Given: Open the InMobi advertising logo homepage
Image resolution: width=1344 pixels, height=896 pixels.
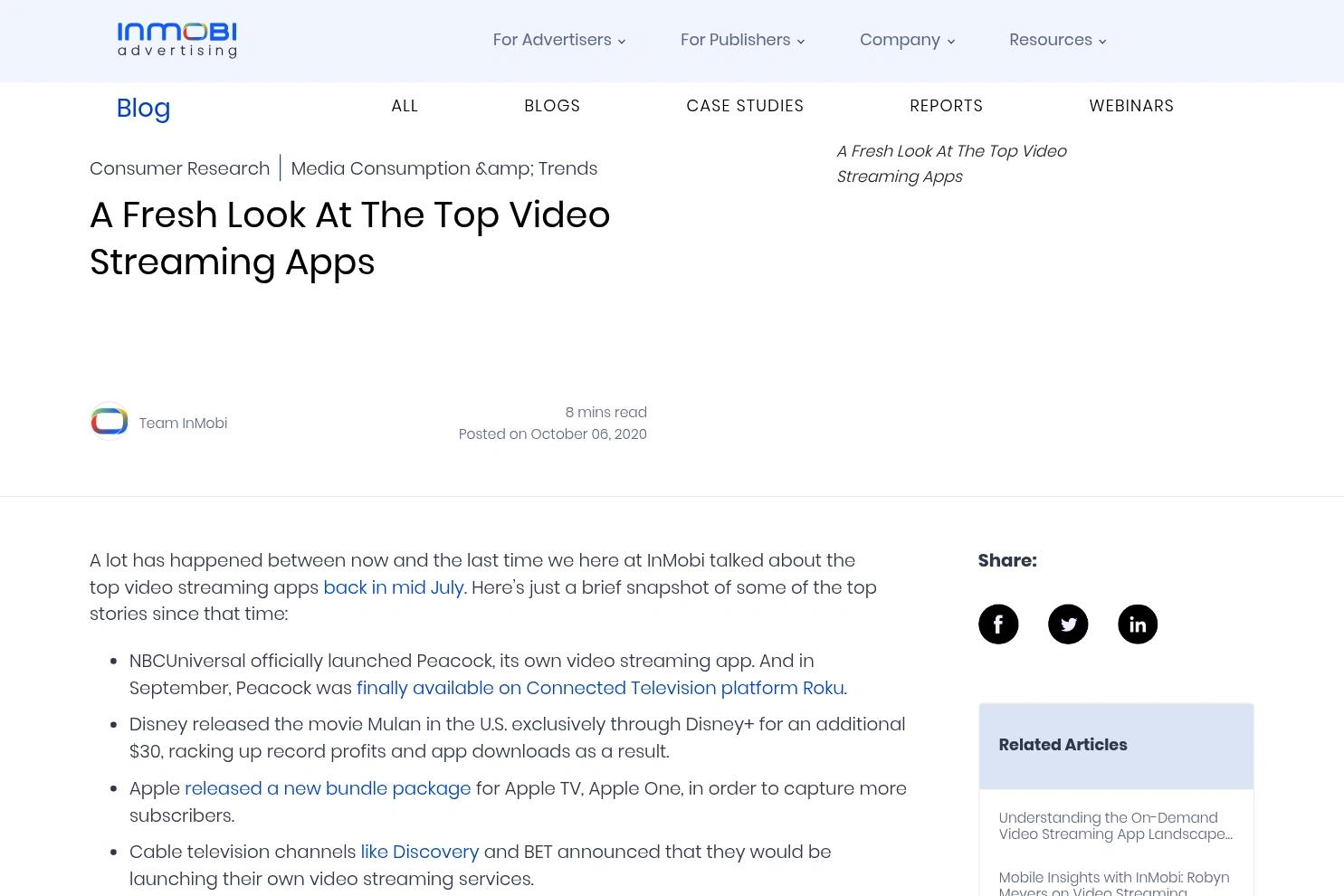Looking at the screenshot, I should click(x=177, y=40).
